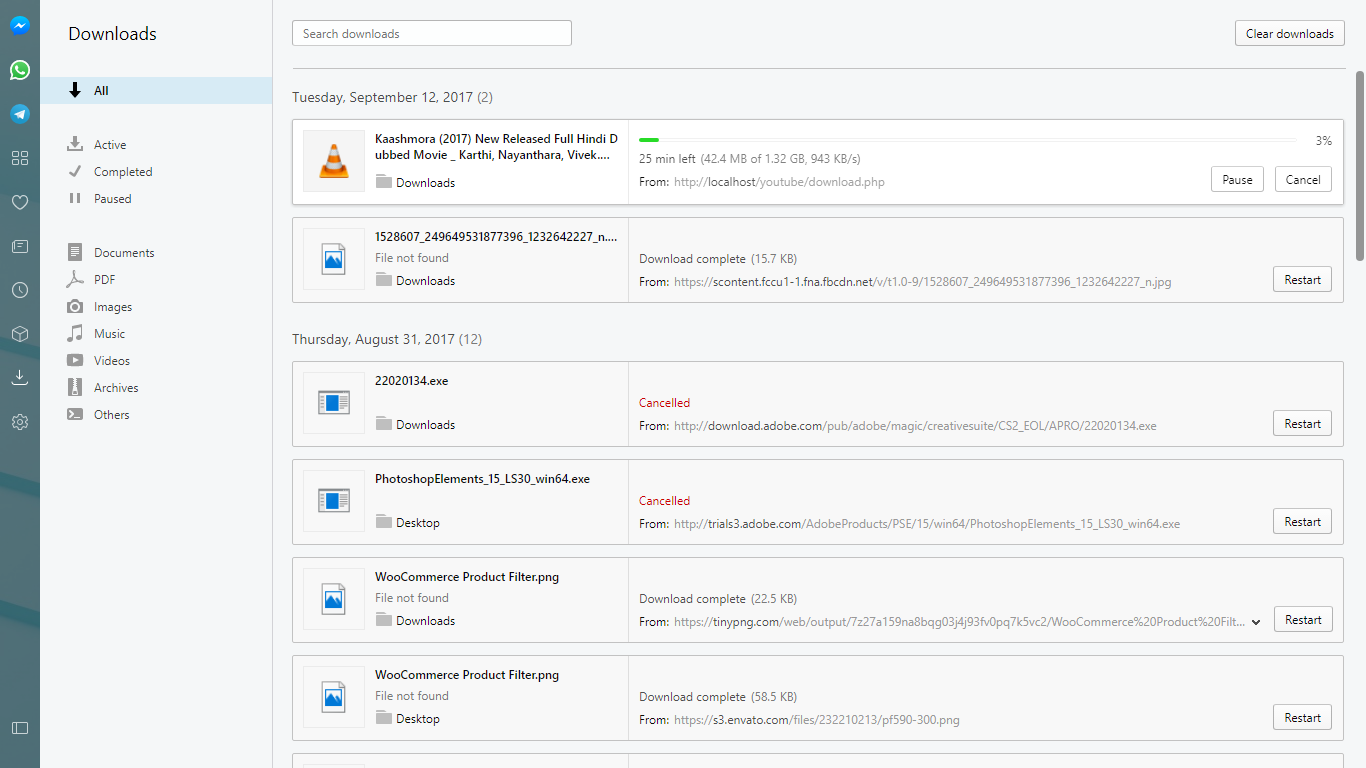Screen dimensions: 1366x768
Task: Cancel the Kaashmora movie download
Action: pos(1303,180)
